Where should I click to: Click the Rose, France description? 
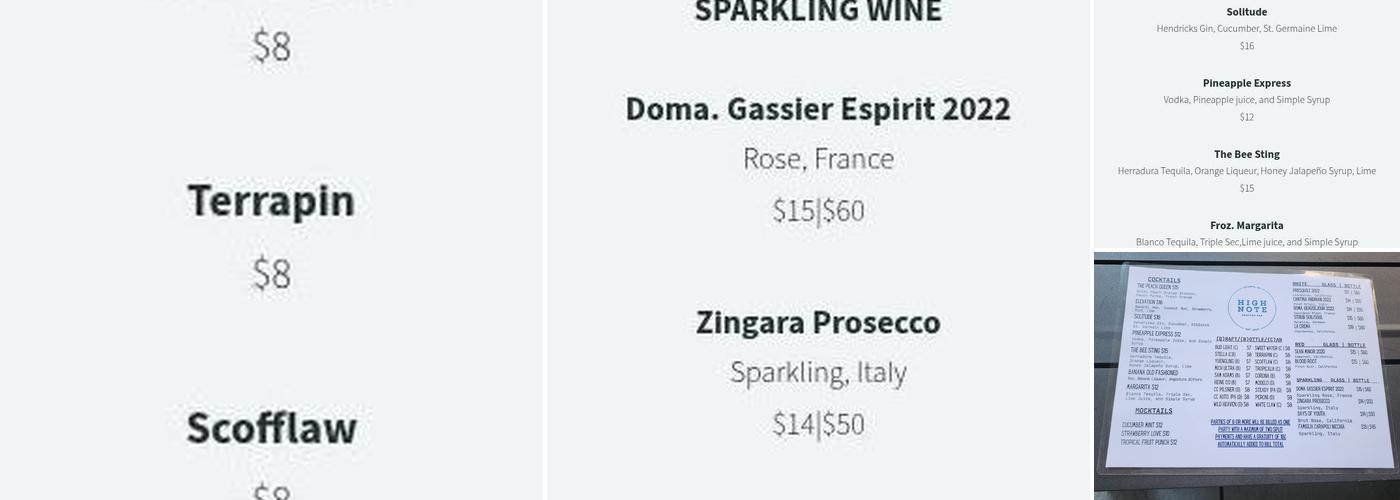818,158
